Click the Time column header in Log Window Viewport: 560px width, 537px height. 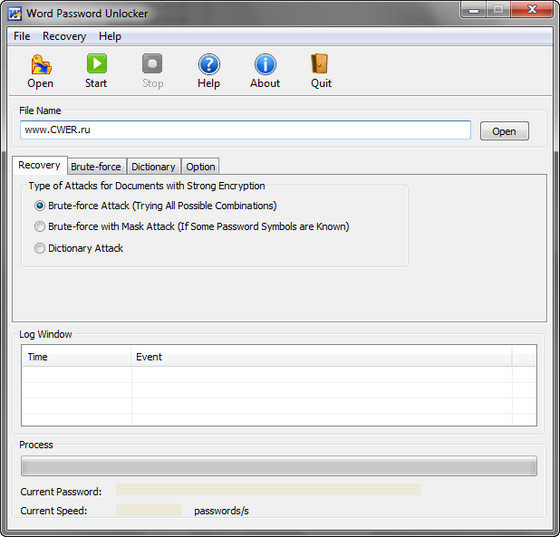(77, 357)
